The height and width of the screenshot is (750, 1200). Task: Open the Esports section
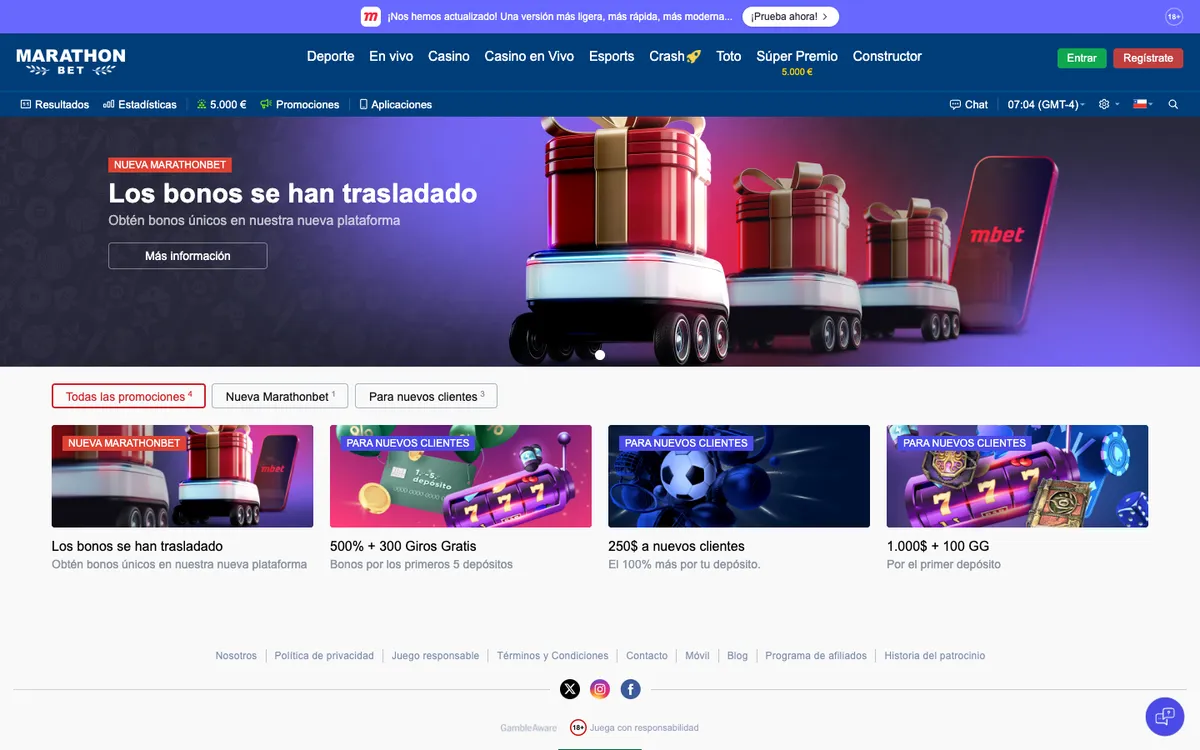coord(612,56)
